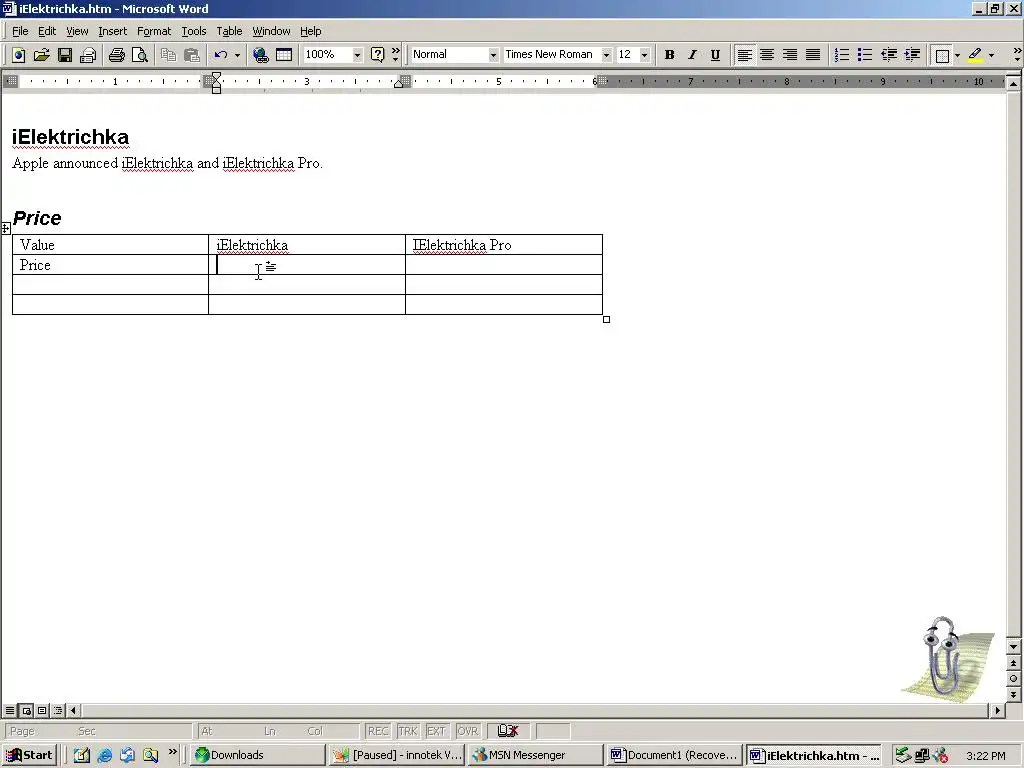
Task: Open the Style dropdown showing Normal
Action: click(493, 55)
